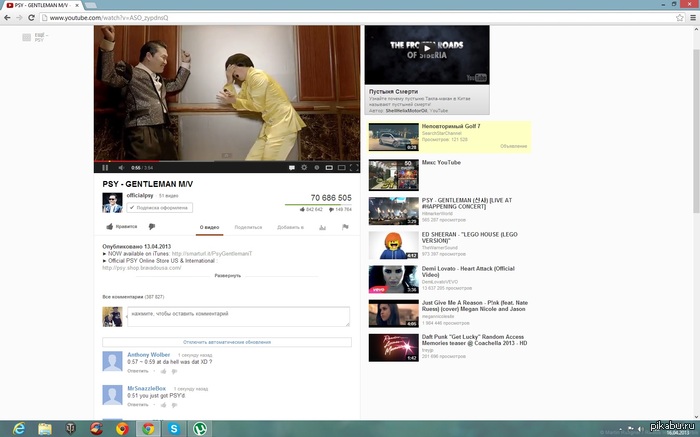Open Daft Punk Get Lucky teaser video
The width and height of the screenshot is (700, 437).
tap(474, 340)
